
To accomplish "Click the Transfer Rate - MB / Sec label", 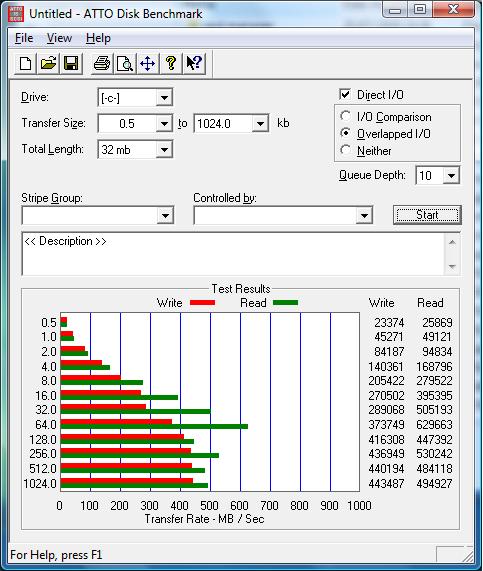I will [204, 519].
